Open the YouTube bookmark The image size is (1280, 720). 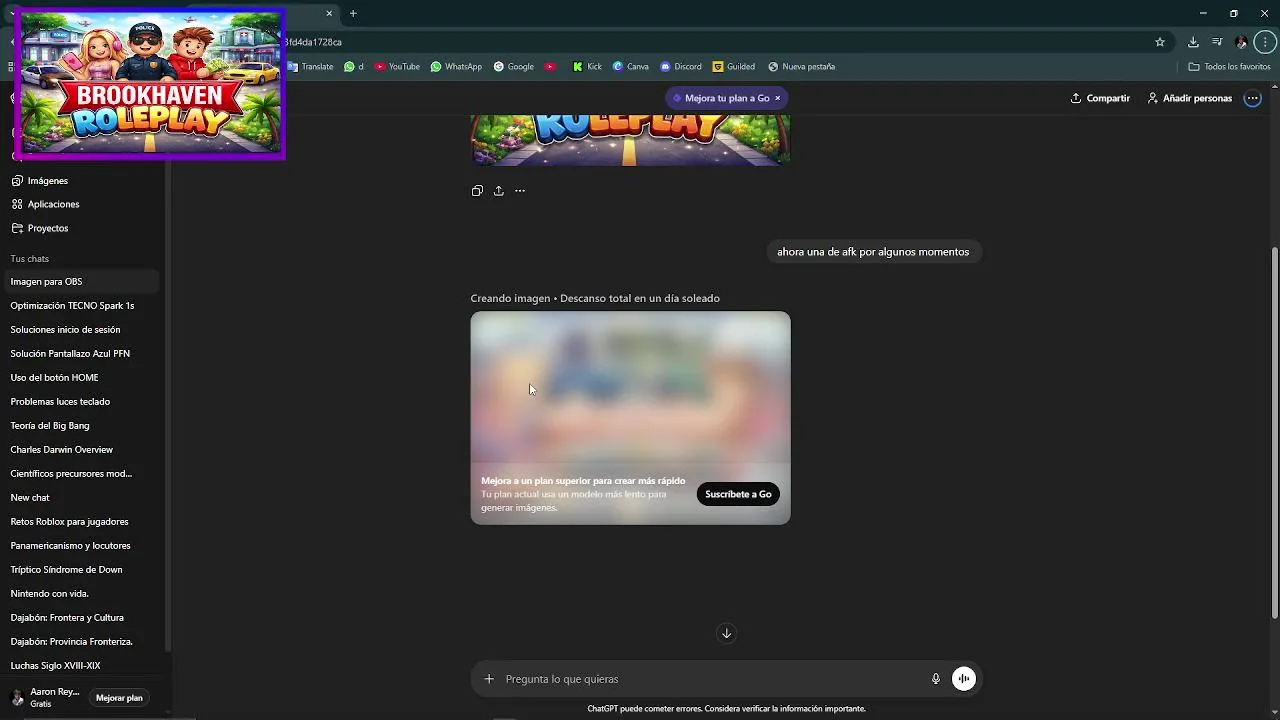point(397,67)
